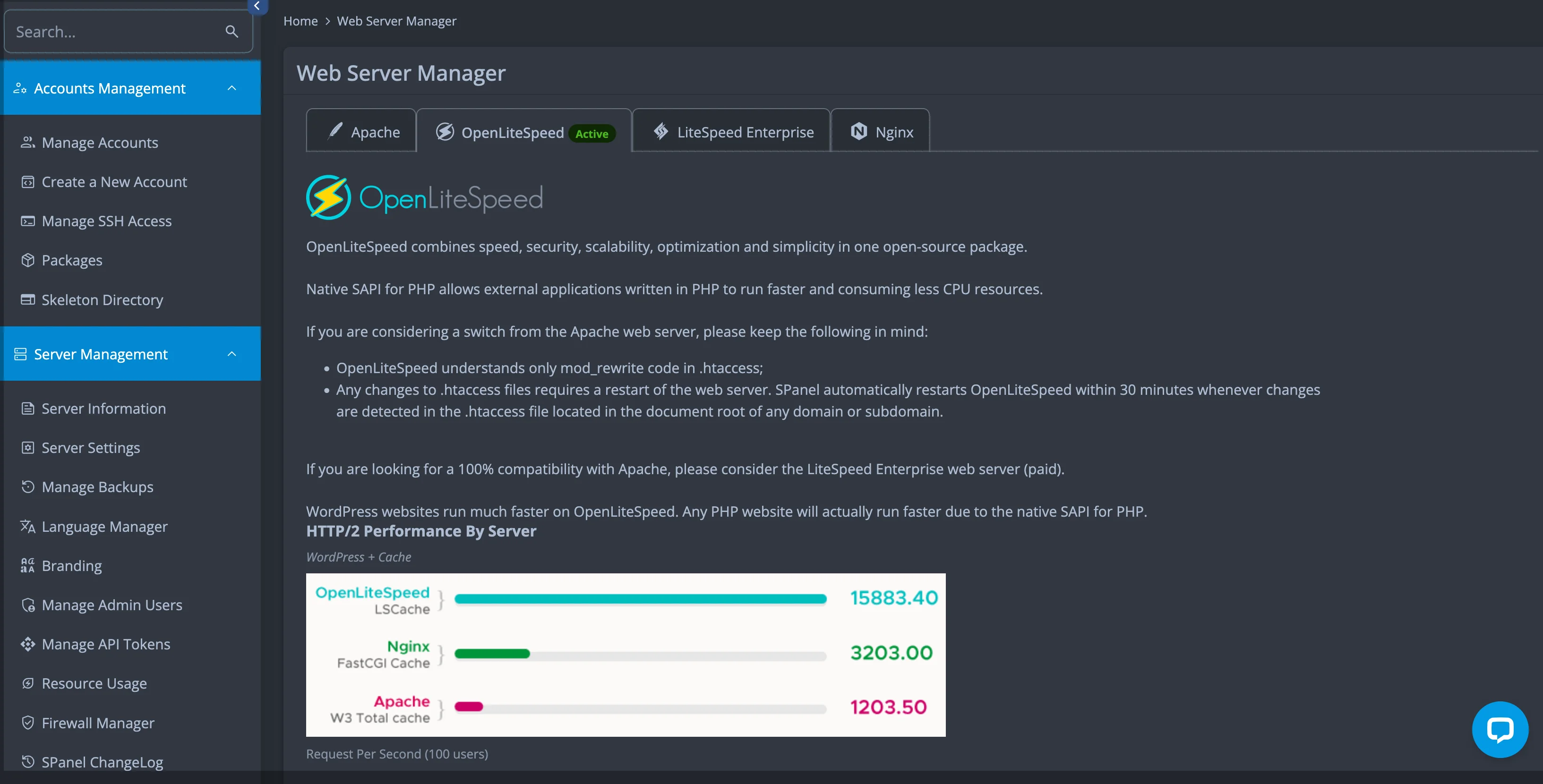
Task: Click the 3203.00 value in chart
Action: pos(892,652)
